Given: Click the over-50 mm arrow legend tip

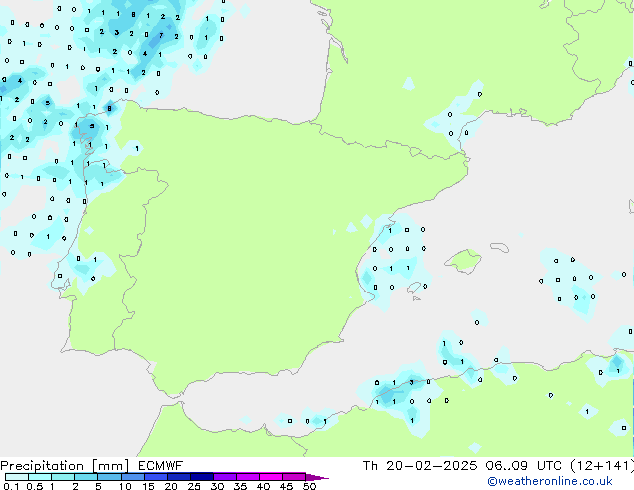Looking at the screenshot, I should 317,477.
